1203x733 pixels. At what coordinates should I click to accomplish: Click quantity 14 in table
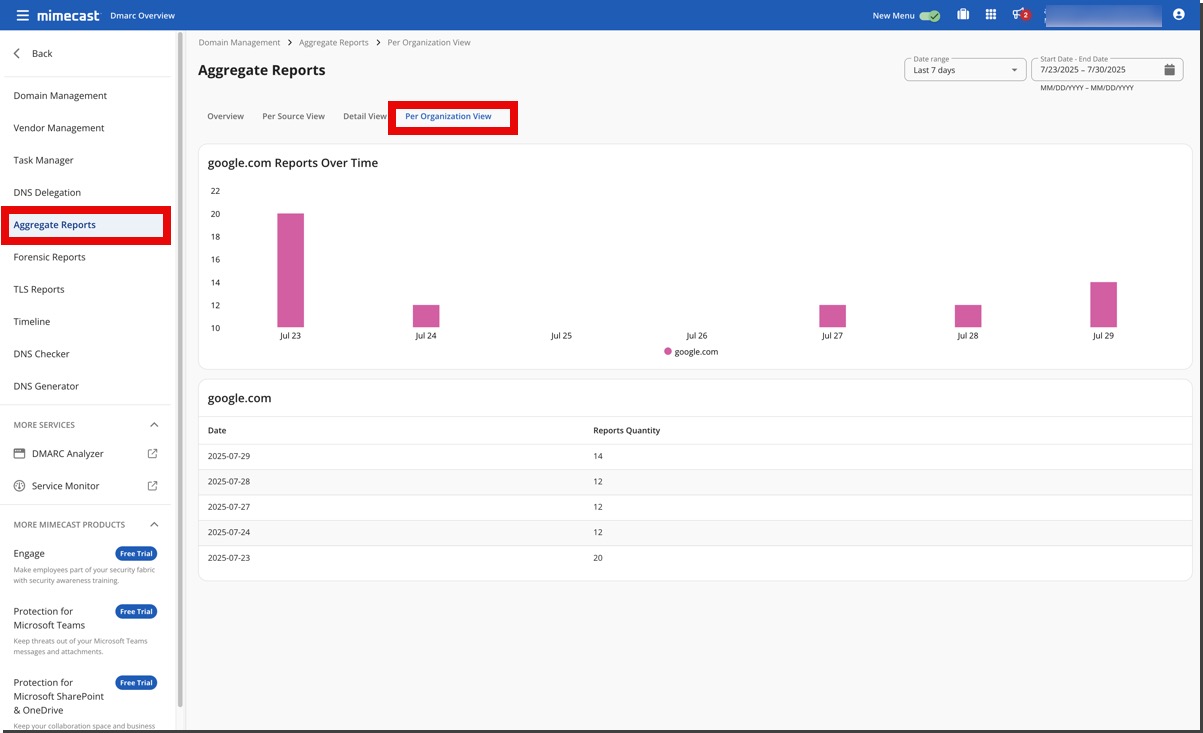pyautogui.click(x=598, y=456)
